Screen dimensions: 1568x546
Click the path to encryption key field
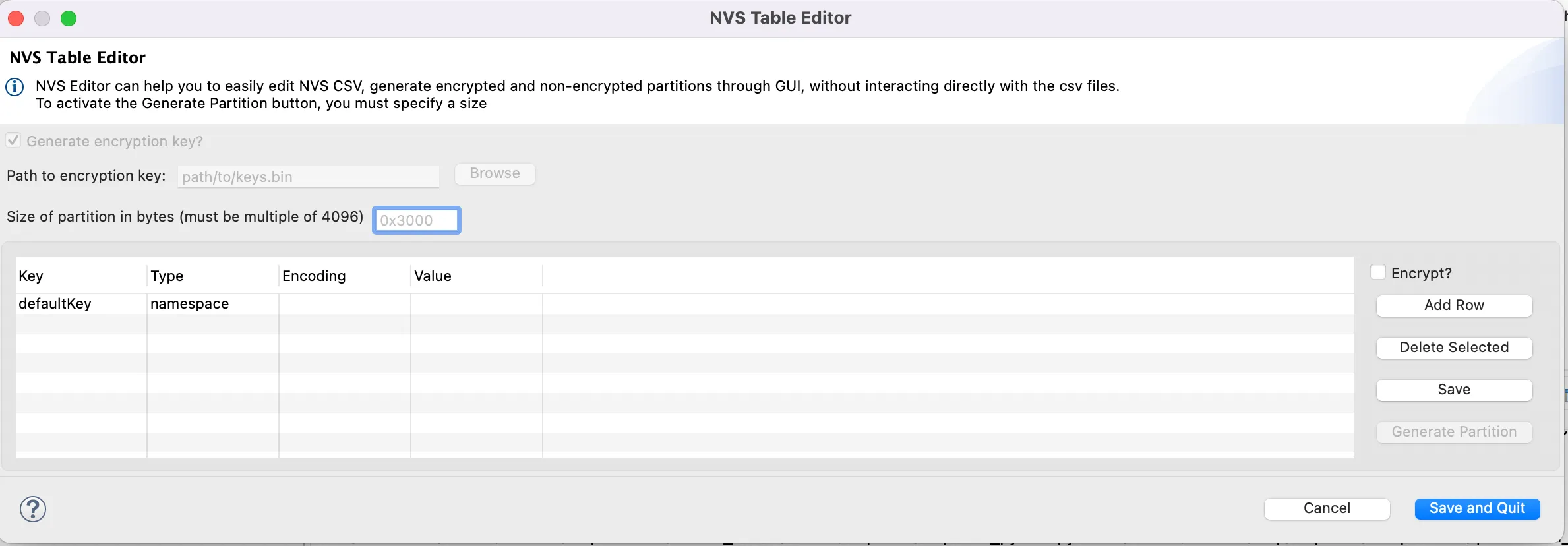[x=308, y=177]
